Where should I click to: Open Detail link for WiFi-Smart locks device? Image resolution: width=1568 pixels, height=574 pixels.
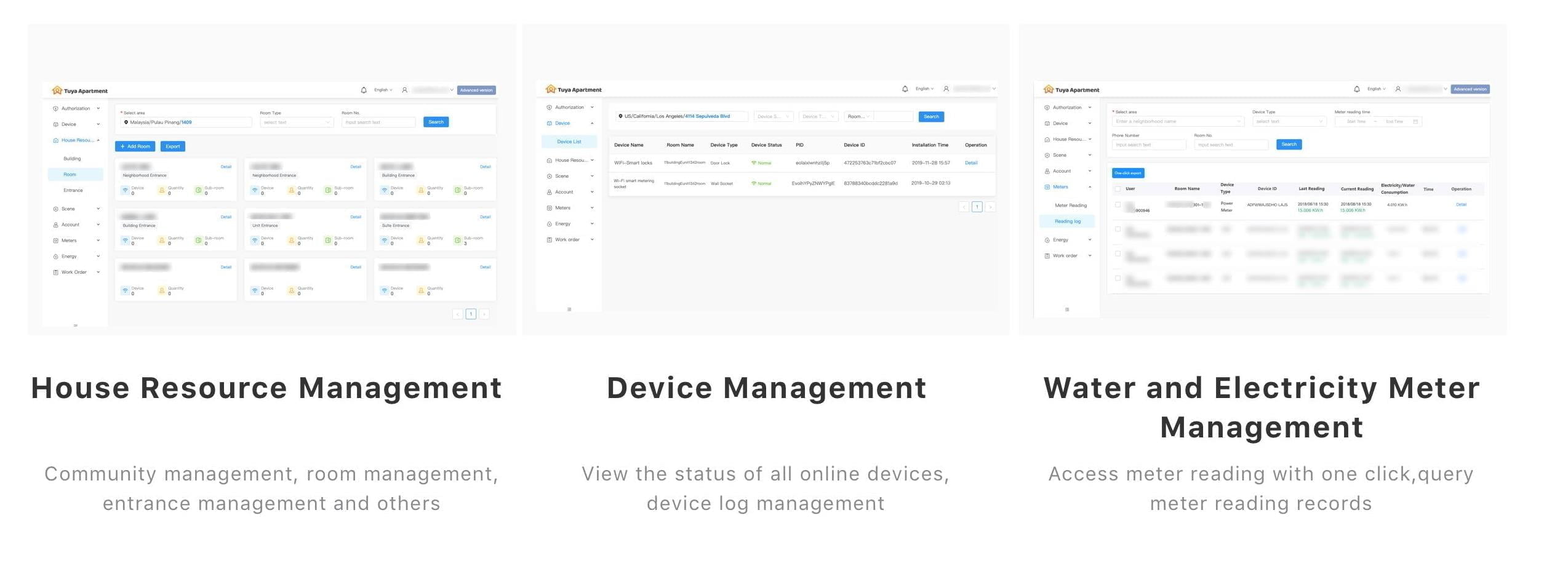coord(971,163)
